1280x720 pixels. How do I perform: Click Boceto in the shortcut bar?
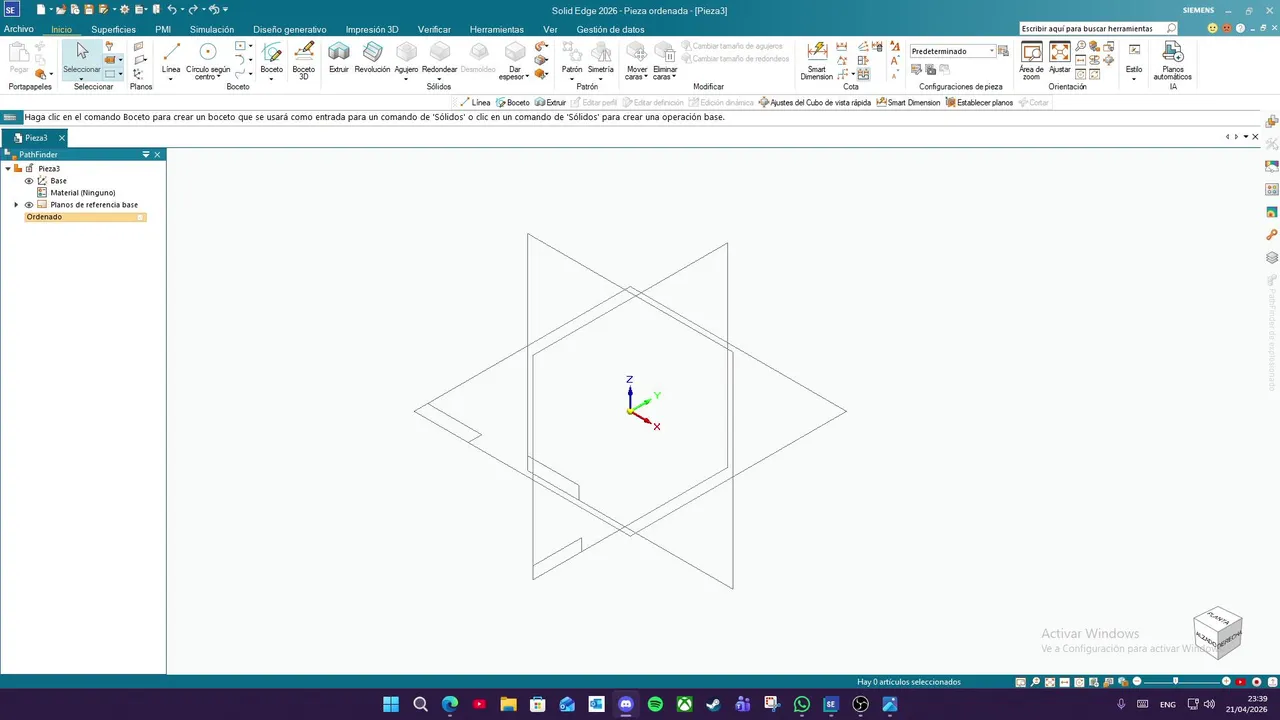tap(513, 103)
